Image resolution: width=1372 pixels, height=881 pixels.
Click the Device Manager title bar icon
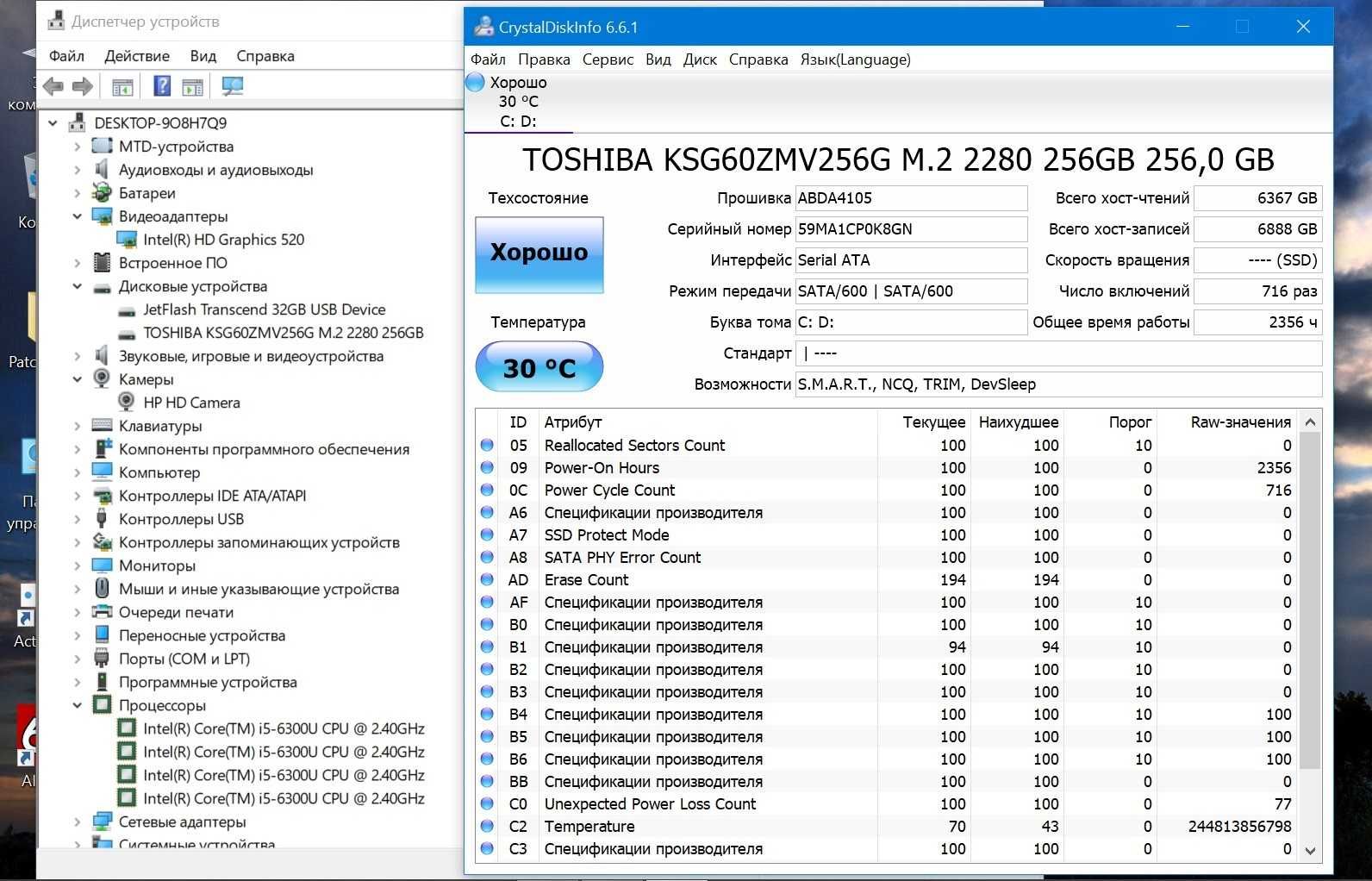click(56, 21)
